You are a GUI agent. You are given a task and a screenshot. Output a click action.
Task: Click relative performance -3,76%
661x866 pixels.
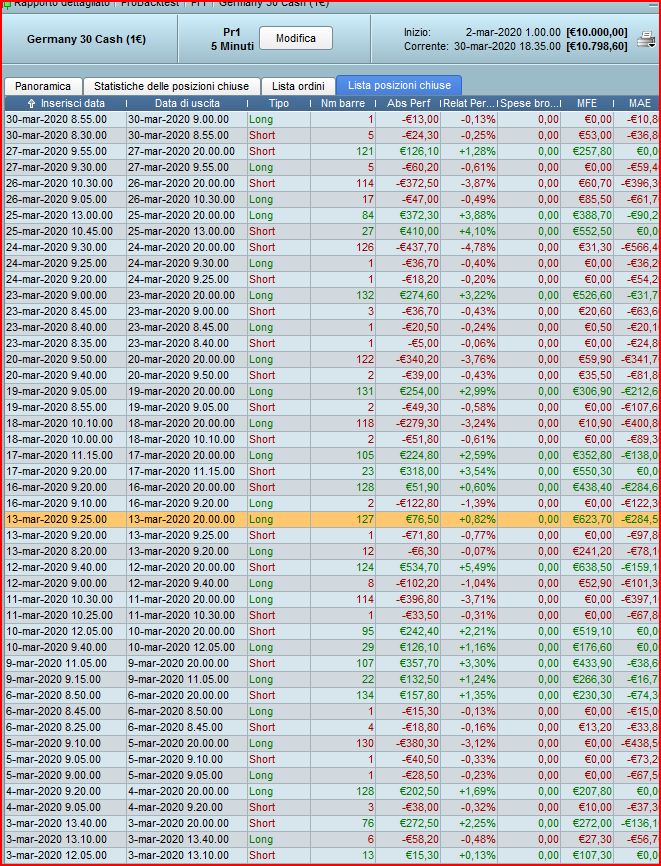click(478, 360)
